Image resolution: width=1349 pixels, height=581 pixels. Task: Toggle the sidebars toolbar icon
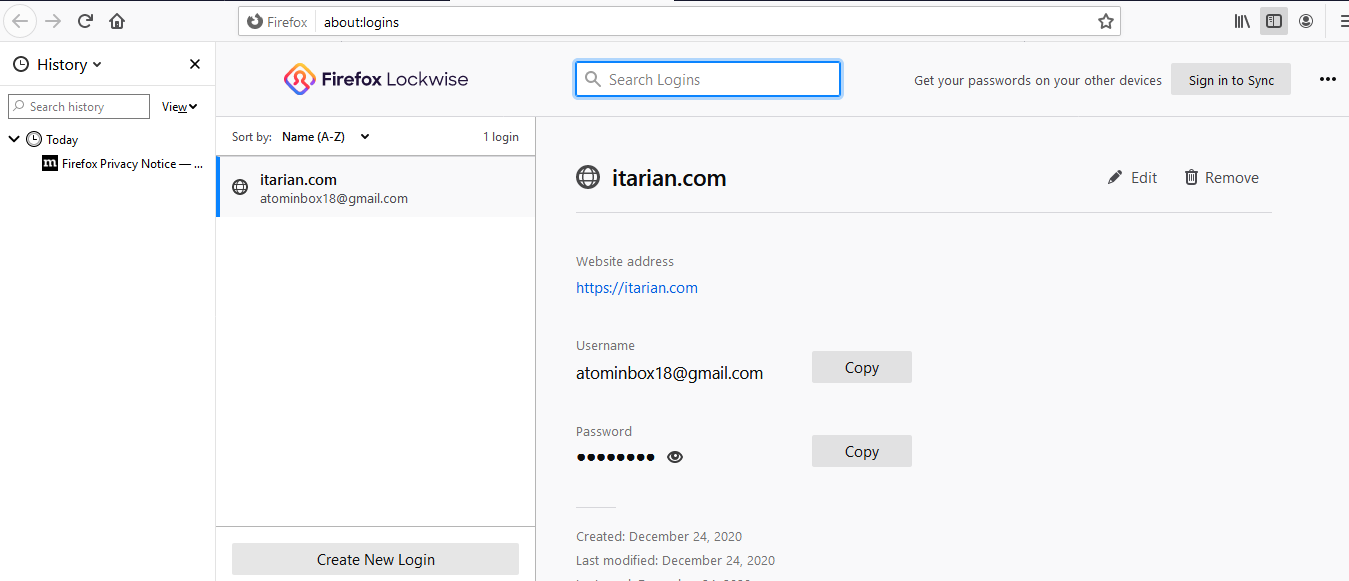click(x=1274, y=21)
